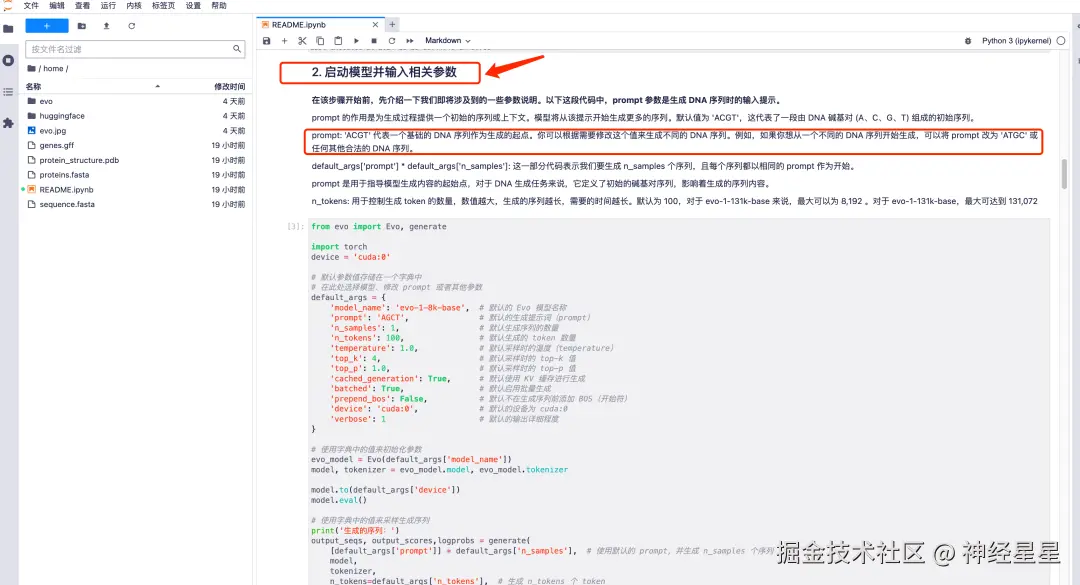Select the evo.jpg file
Screen dimensions: 1080x585
(x=136, y=131)
